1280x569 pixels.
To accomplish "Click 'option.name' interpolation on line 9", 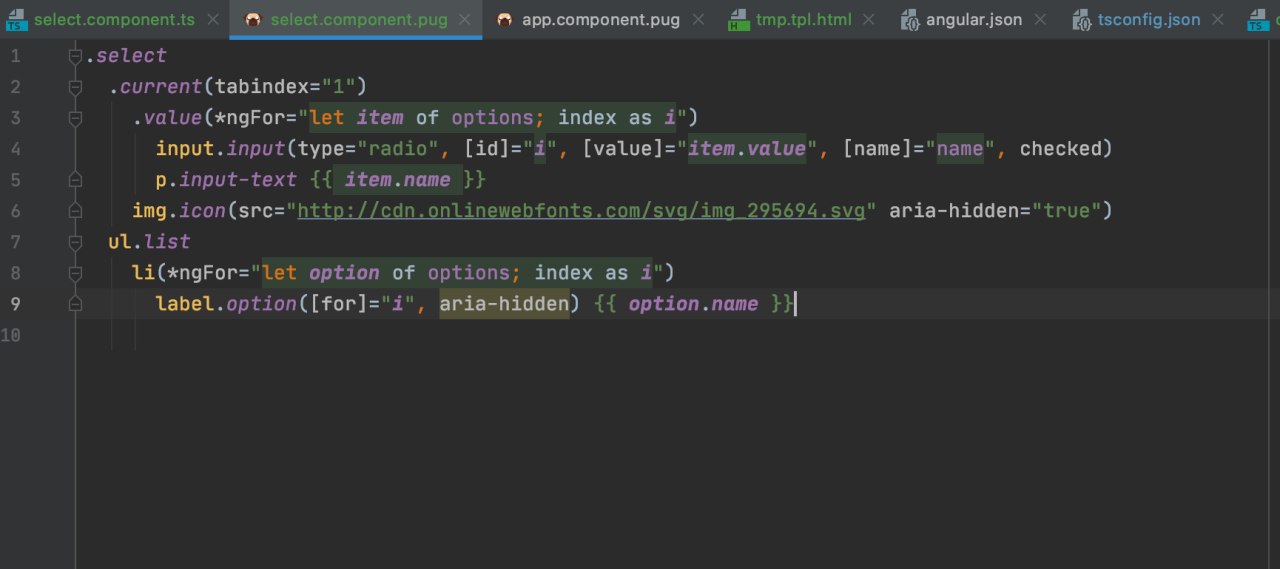I will pyautogui.click(x=694, y=304).
